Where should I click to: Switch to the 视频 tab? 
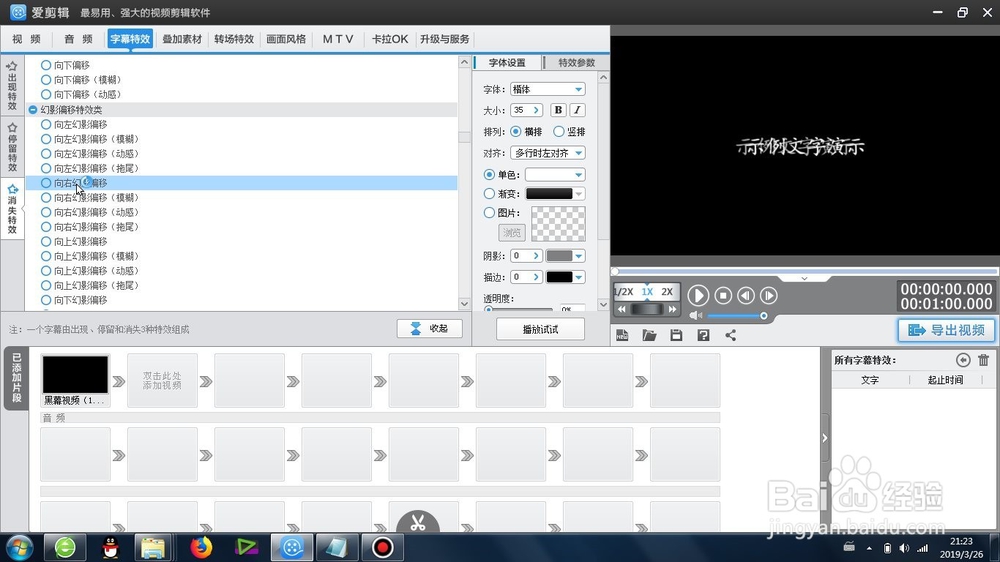point(26,39)
